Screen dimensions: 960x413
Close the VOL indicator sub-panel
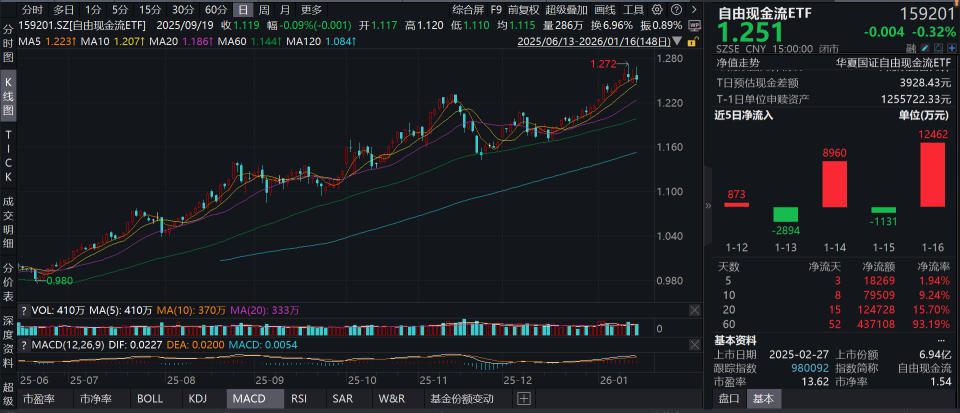coord(694,310)
